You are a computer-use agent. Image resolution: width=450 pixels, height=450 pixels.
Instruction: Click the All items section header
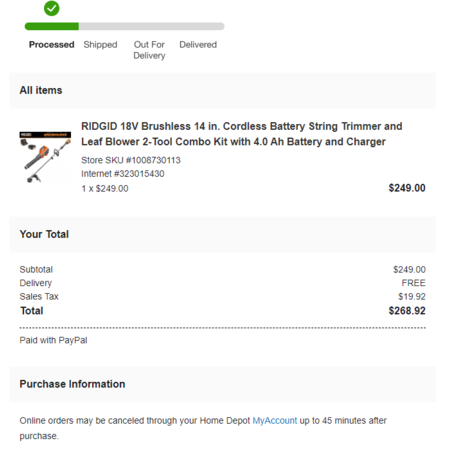(x=41, y=90)
